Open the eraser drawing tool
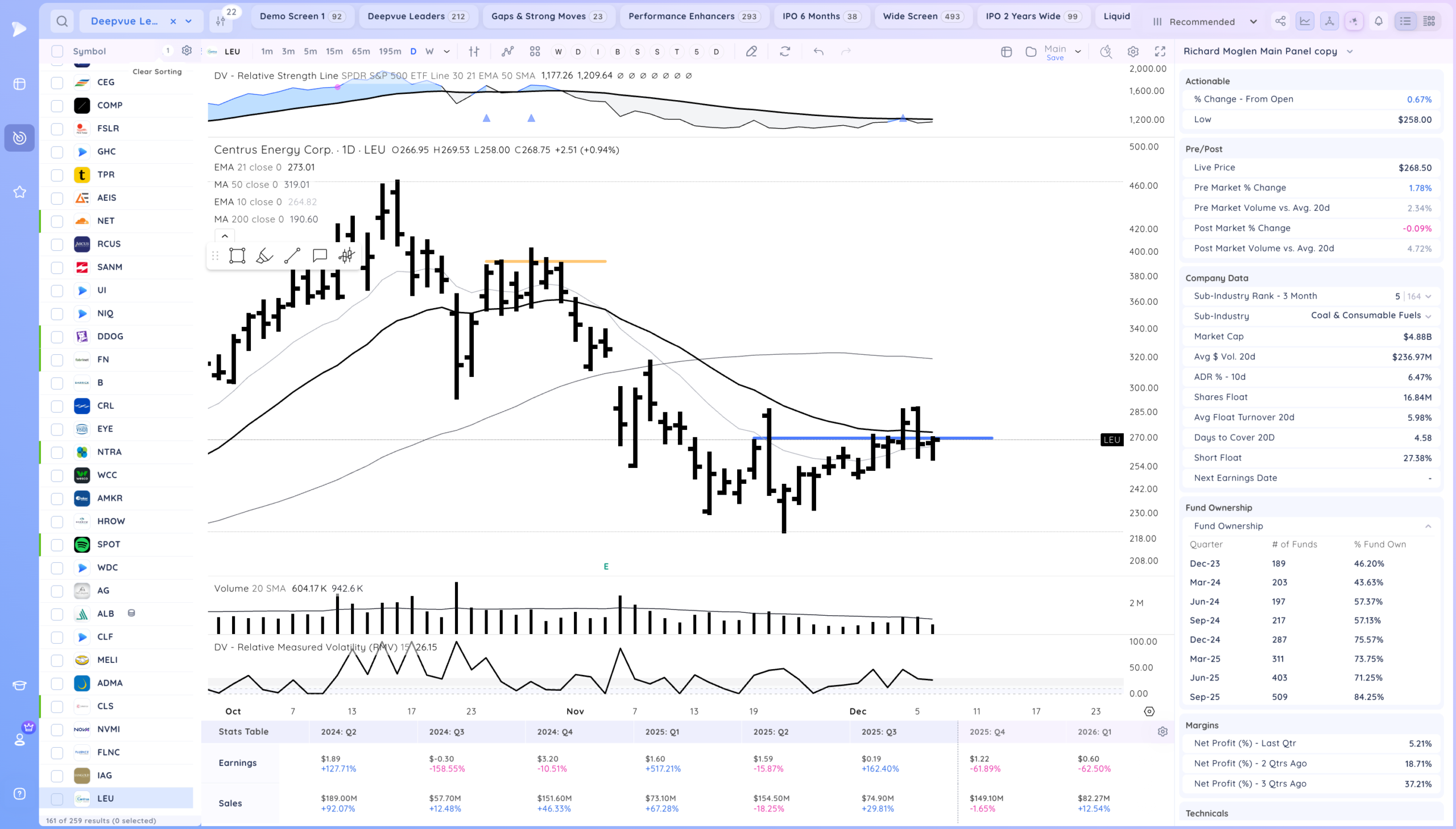 (x=264, y=256)
